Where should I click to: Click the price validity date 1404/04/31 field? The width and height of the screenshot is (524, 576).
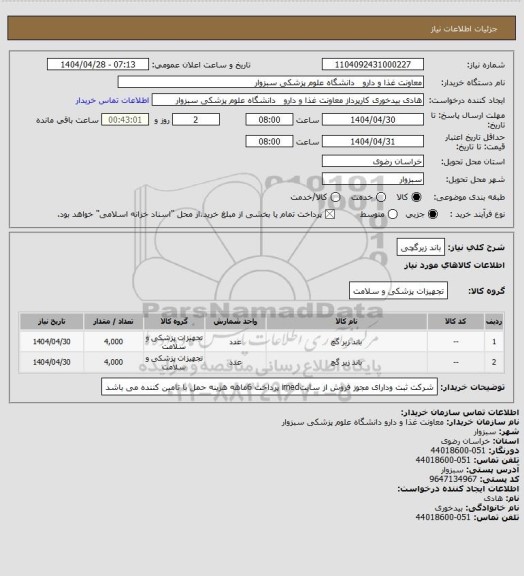[x=373, y=141]
